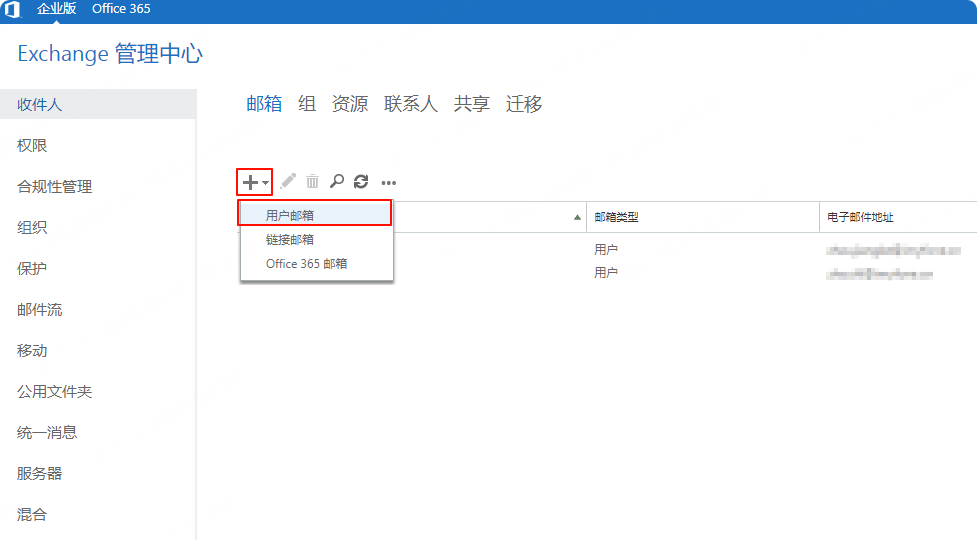Screen dimensions: 977x540
Task: Switch to the 邮箱 tab
Action: click(x=264, y=103)
